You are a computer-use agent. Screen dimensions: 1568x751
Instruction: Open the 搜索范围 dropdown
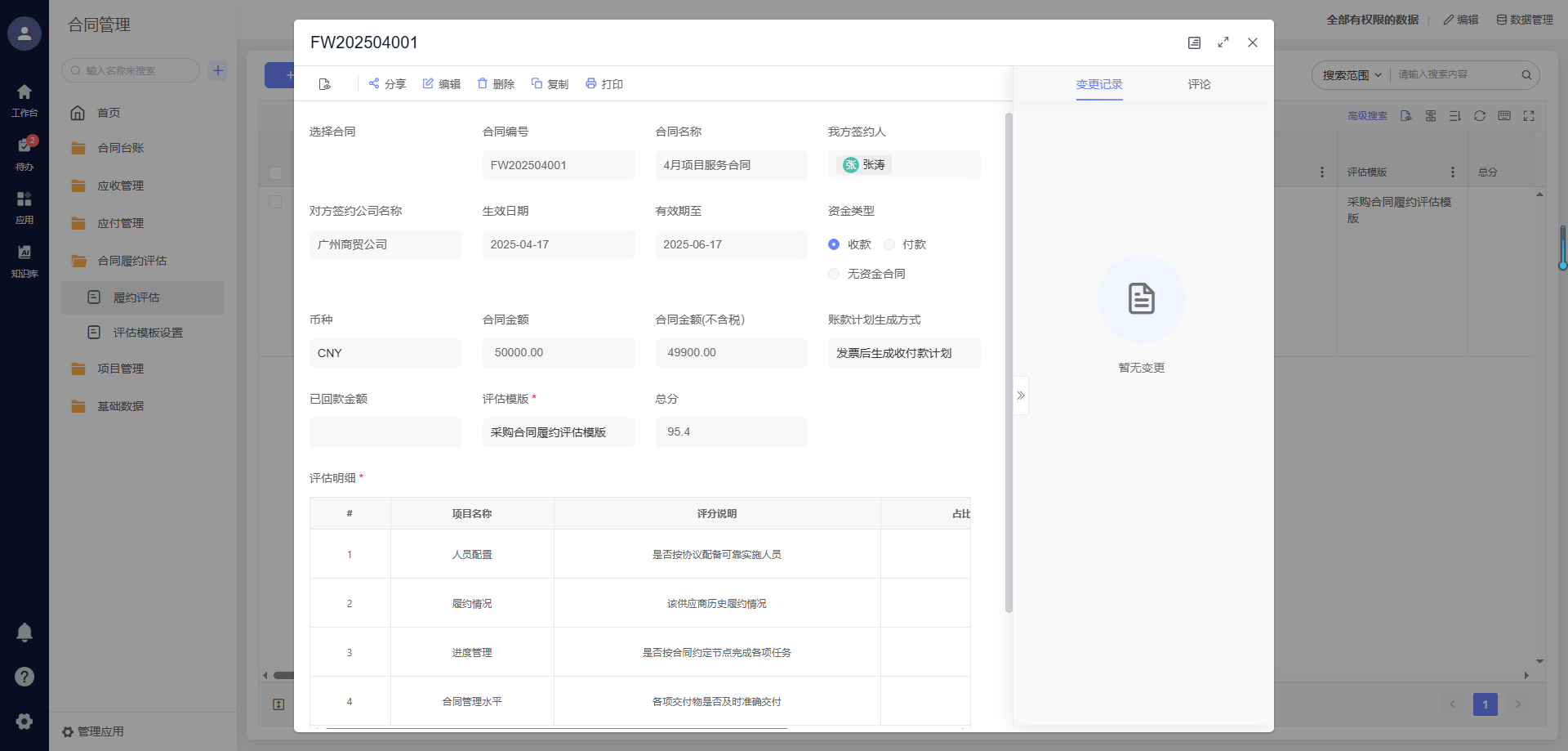1352,75
